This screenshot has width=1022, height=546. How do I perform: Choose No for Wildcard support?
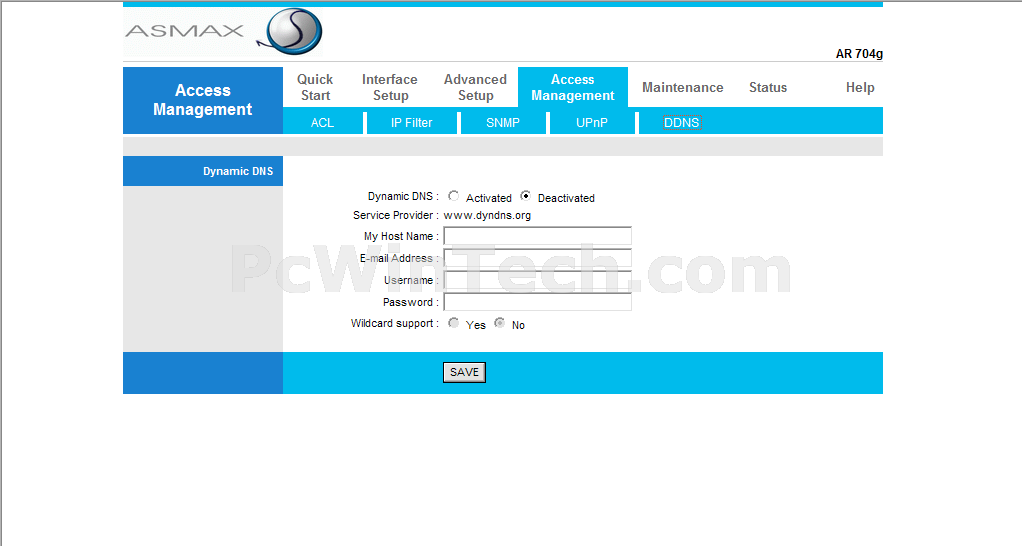[x=499, y=323]
